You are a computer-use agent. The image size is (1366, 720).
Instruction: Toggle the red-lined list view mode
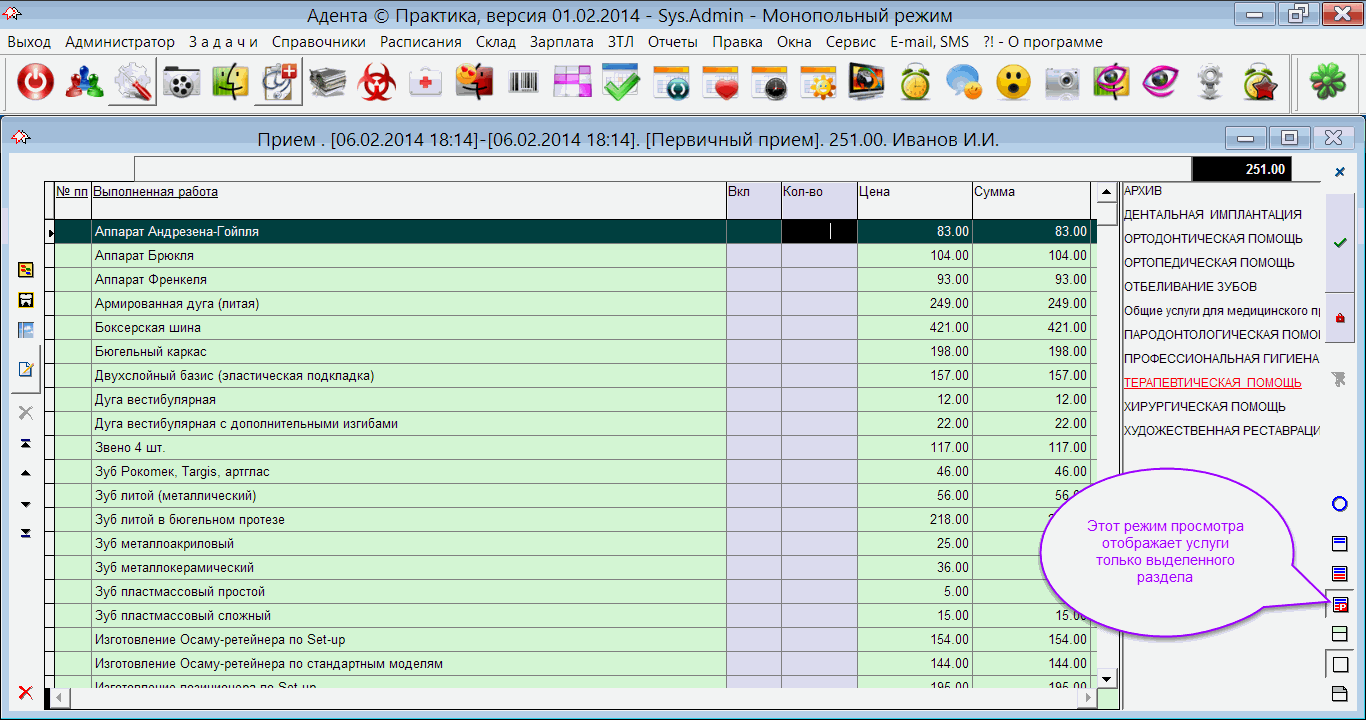[1340, 574]
